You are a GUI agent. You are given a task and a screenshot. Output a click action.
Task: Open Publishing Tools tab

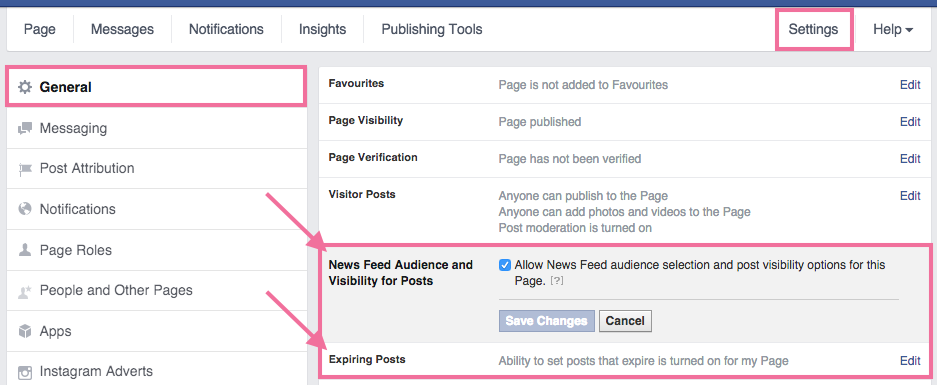click(431, 29)
